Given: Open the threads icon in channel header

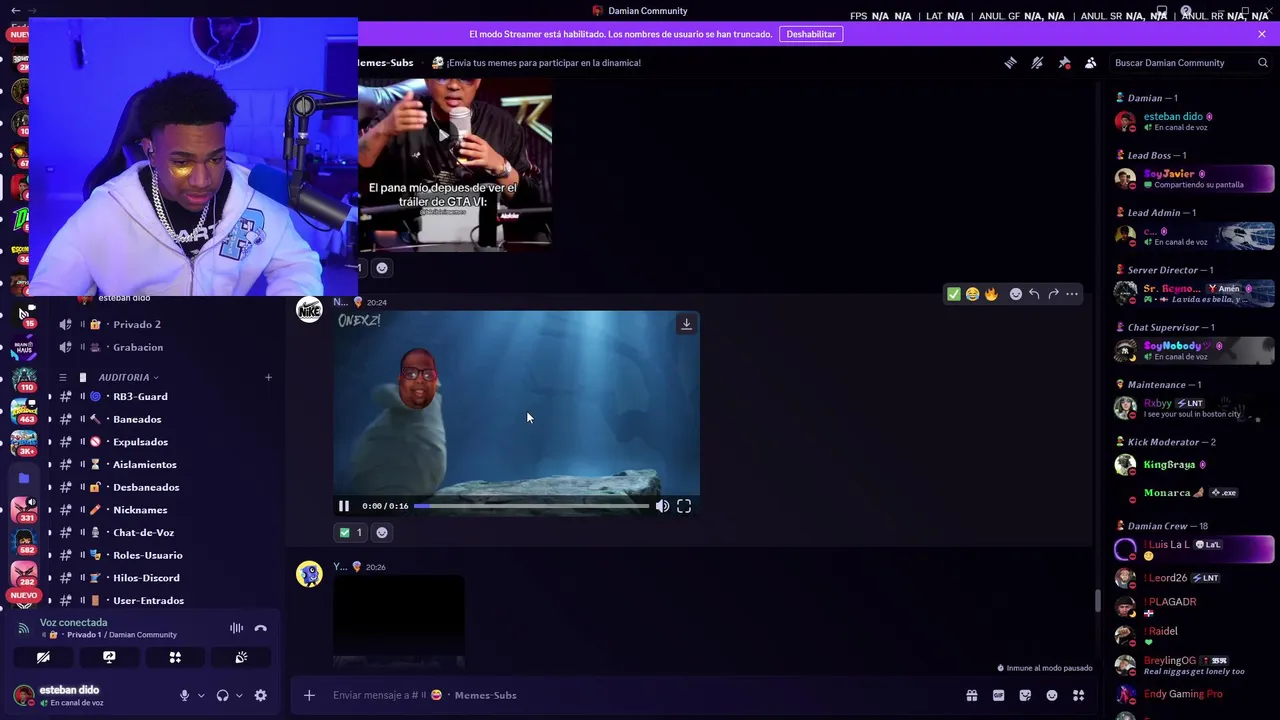Looking at the screenshot, I should [x=1010, y=63].
